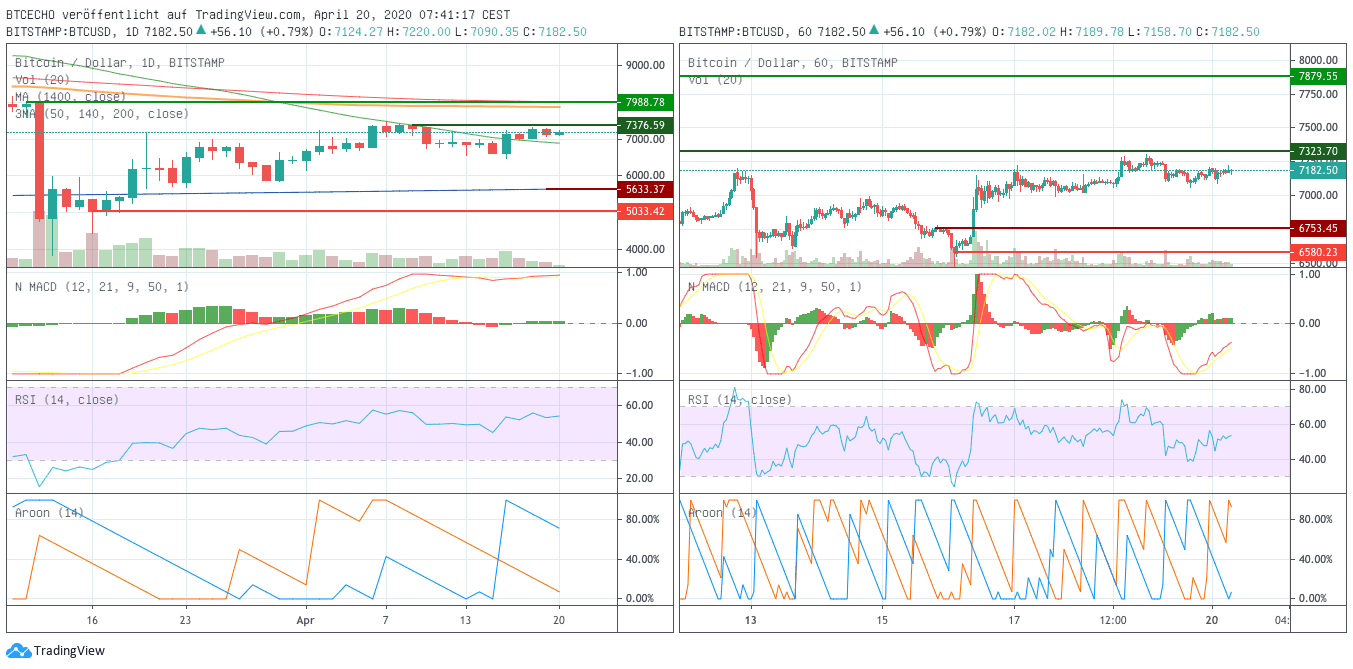Click "Vol (20)" label on the 60-minute chart
The image size is (1353, 669).
(x=716, y=79)
